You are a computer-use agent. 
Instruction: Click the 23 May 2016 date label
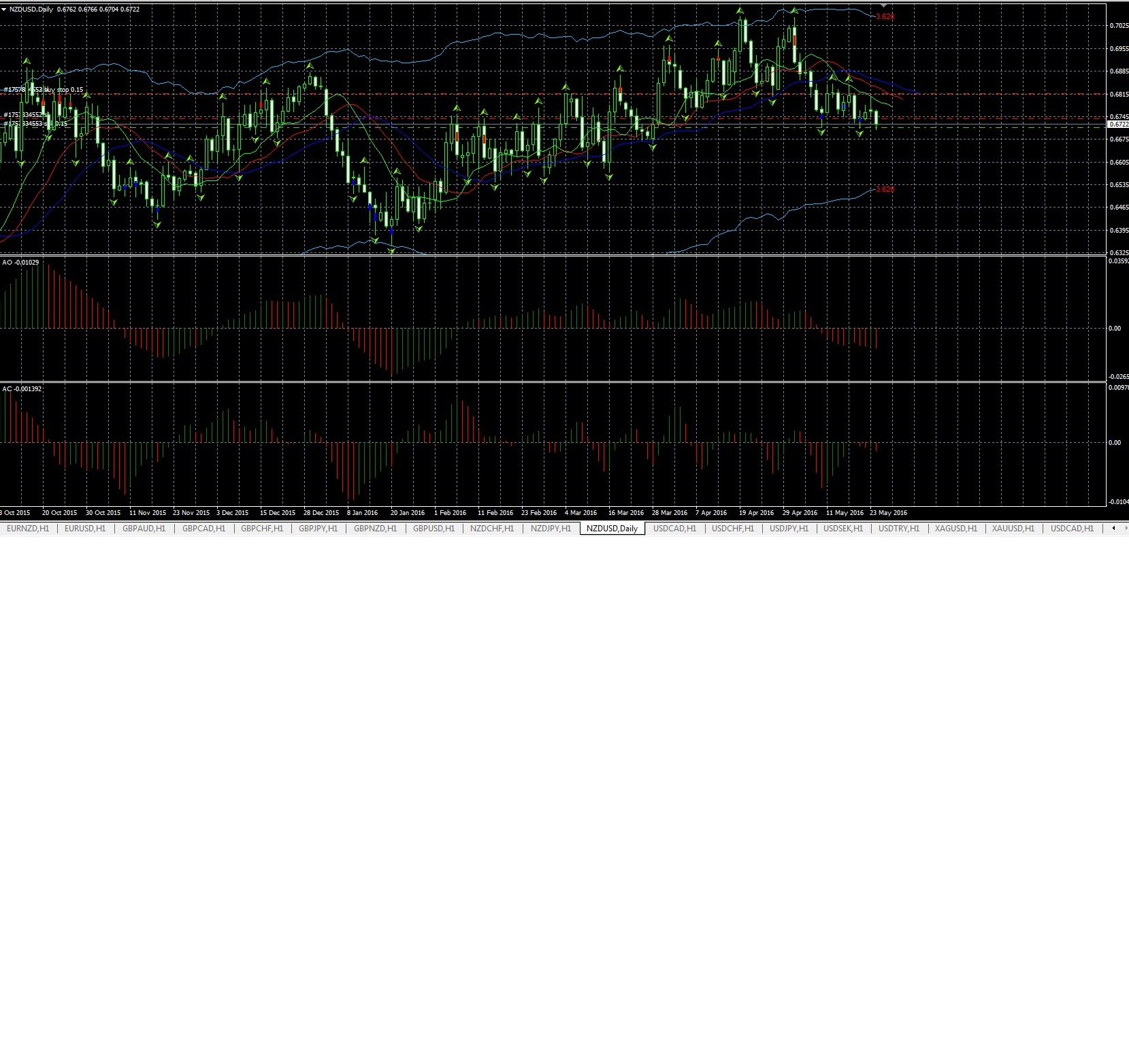pyautogui.click(x=888, y=513)
